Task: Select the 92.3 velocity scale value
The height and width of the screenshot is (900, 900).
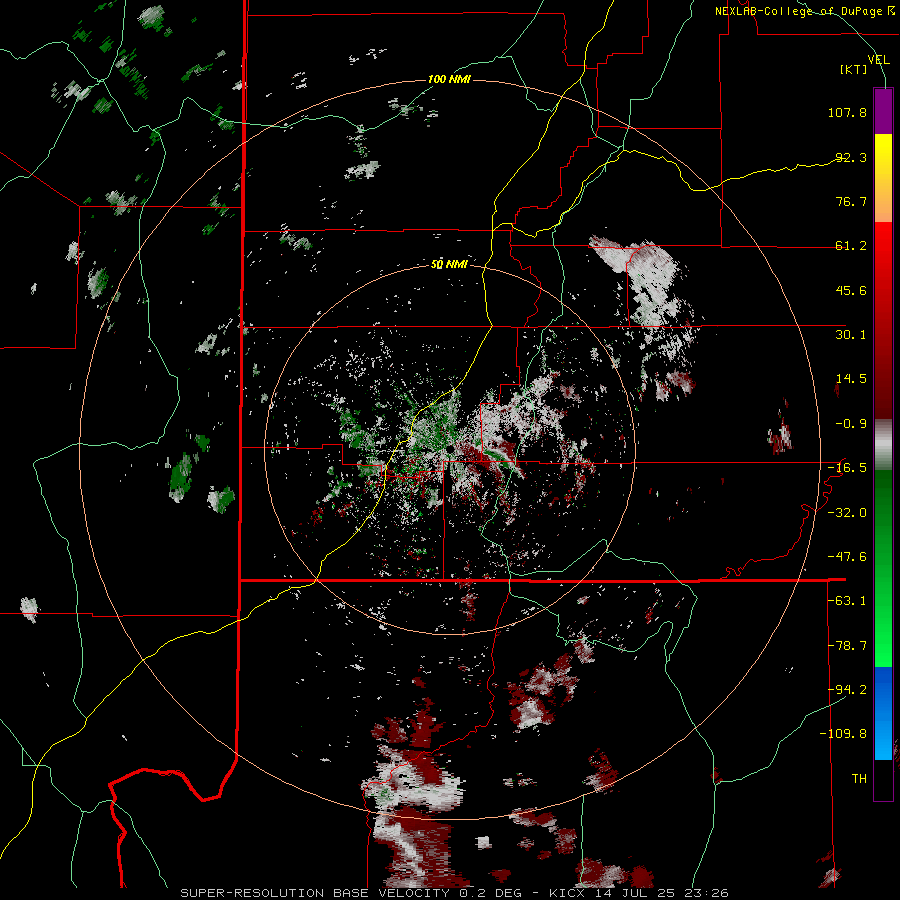Action: 851,157
